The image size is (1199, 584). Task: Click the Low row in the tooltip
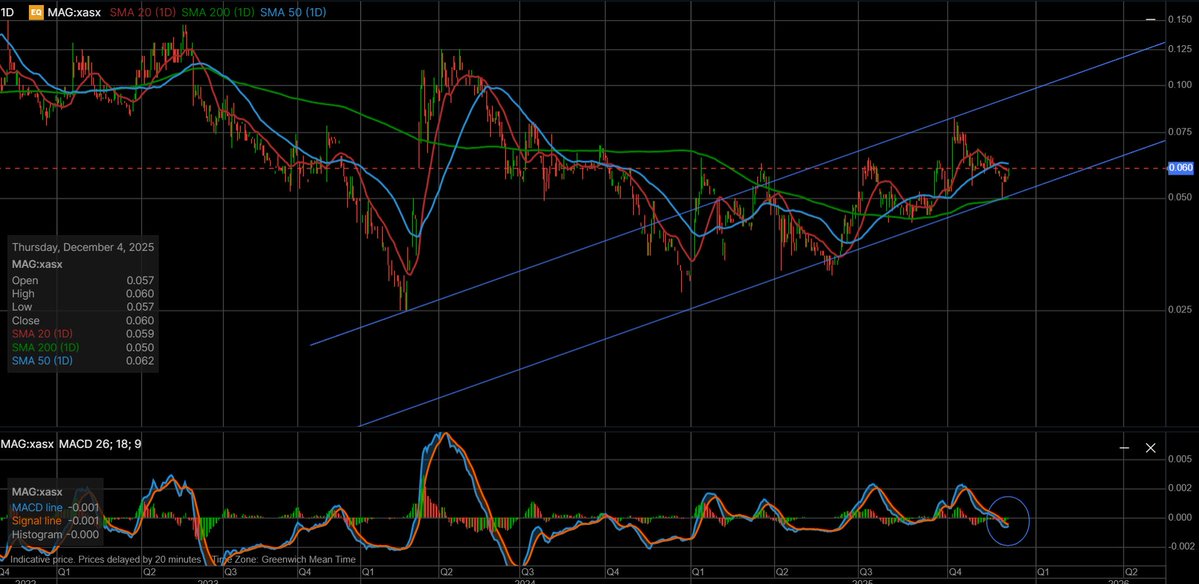click(x=83, y=307)
